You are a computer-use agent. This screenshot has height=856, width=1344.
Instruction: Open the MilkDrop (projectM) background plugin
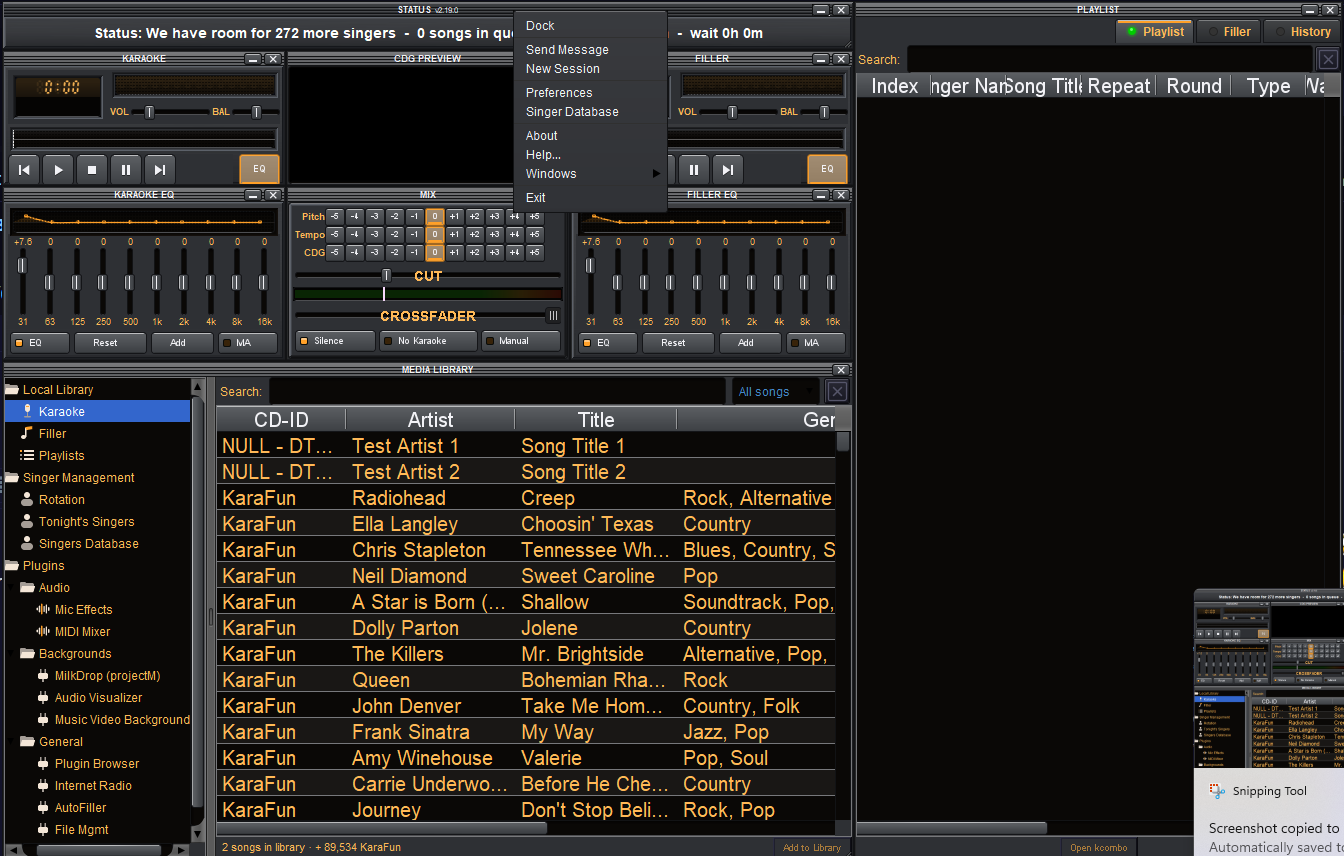coord(107,675)
